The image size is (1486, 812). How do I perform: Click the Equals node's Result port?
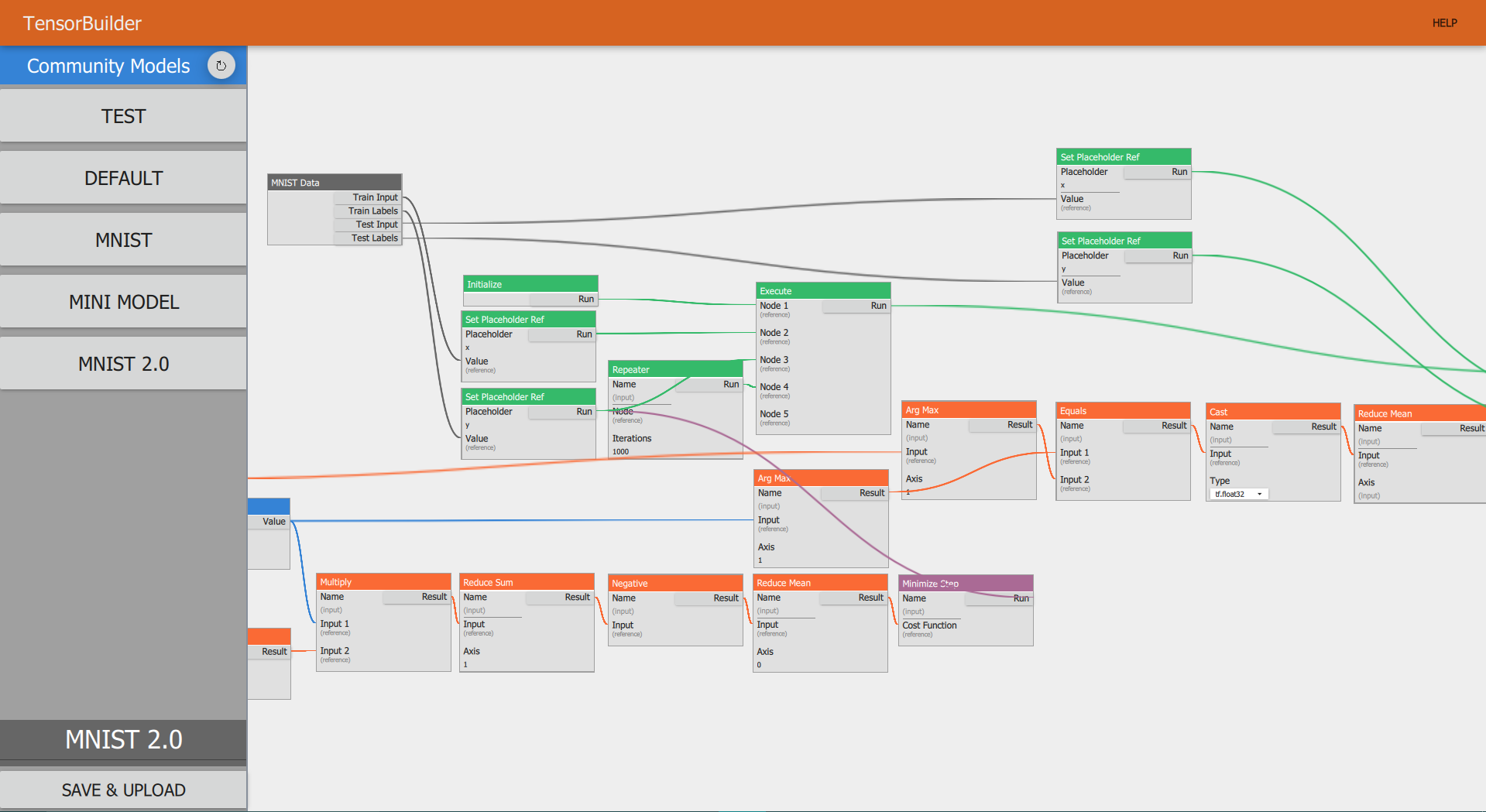click(x=1156, y=426)
